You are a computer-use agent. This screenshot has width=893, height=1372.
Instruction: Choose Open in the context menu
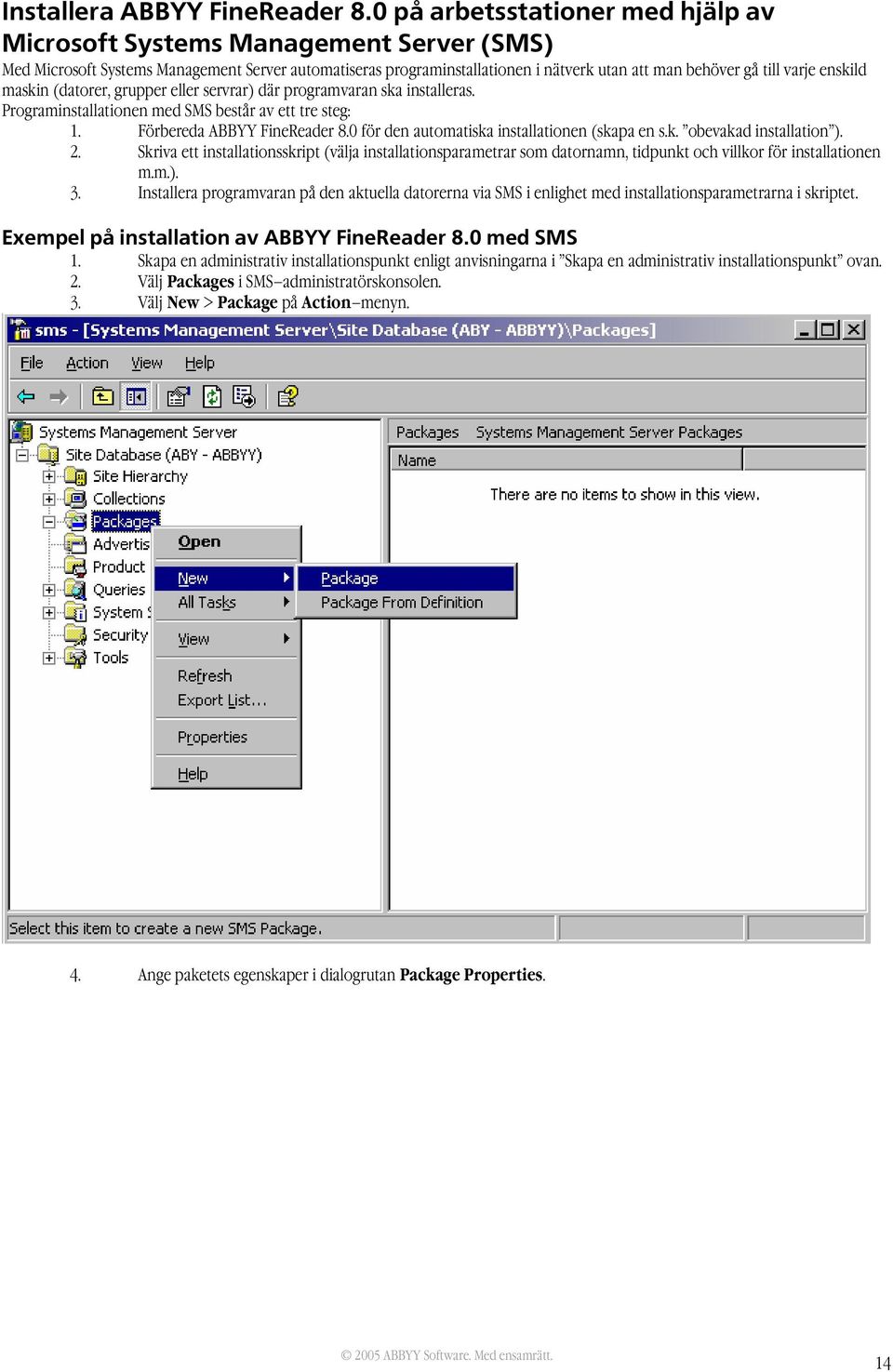(226, 541)
